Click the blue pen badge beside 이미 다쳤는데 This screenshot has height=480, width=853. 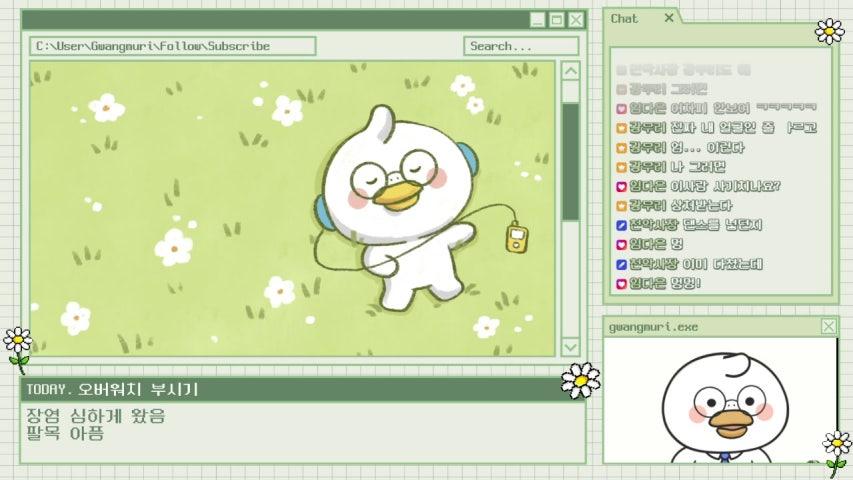pos(622,264)
